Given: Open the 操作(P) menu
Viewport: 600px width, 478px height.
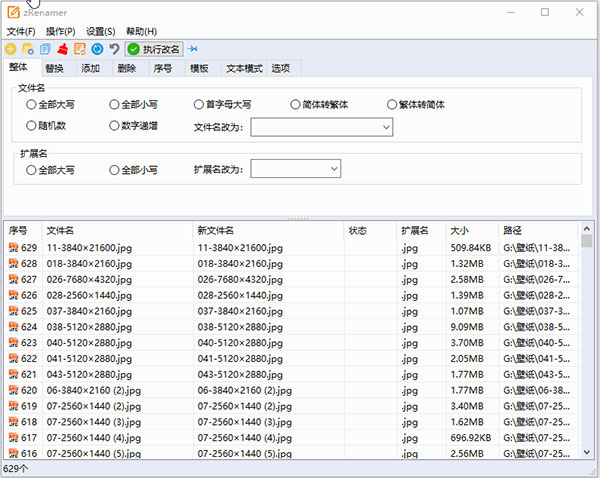Looking at the screenshot, I should coord(60,31).
